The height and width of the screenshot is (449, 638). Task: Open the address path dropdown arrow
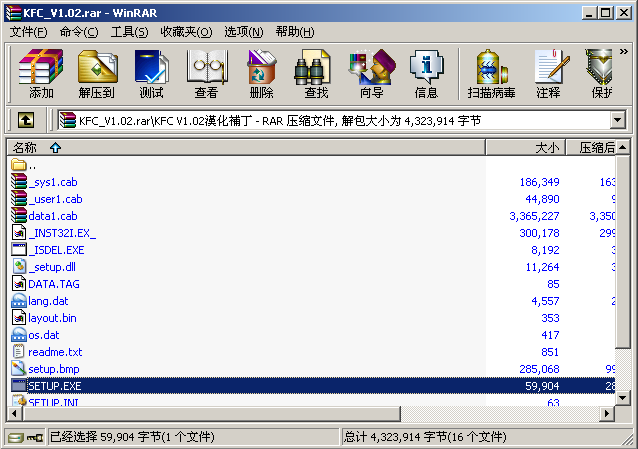coord(618,120)
